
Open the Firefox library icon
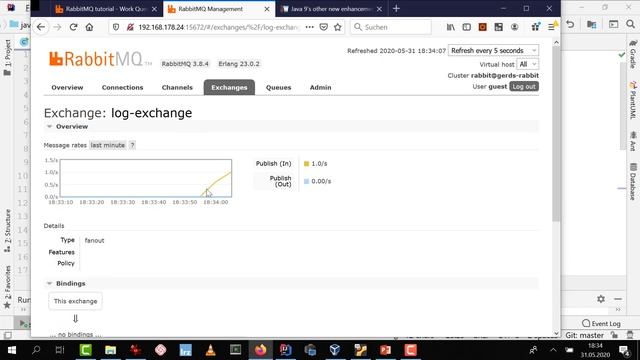[x=451, y=27]
